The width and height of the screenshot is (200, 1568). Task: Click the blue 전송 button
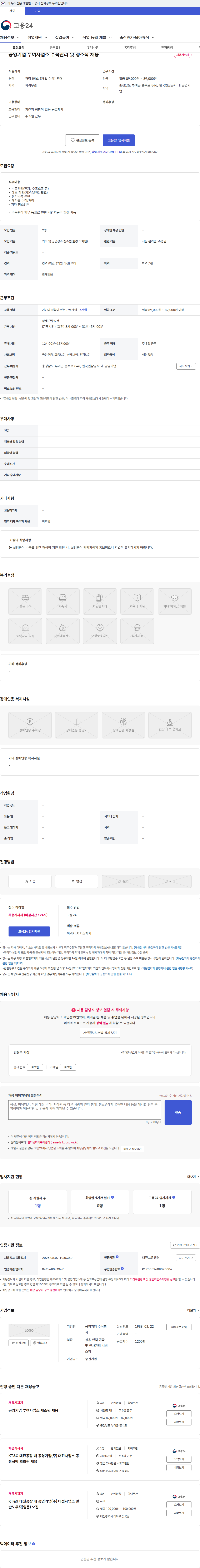(178, 1112)
